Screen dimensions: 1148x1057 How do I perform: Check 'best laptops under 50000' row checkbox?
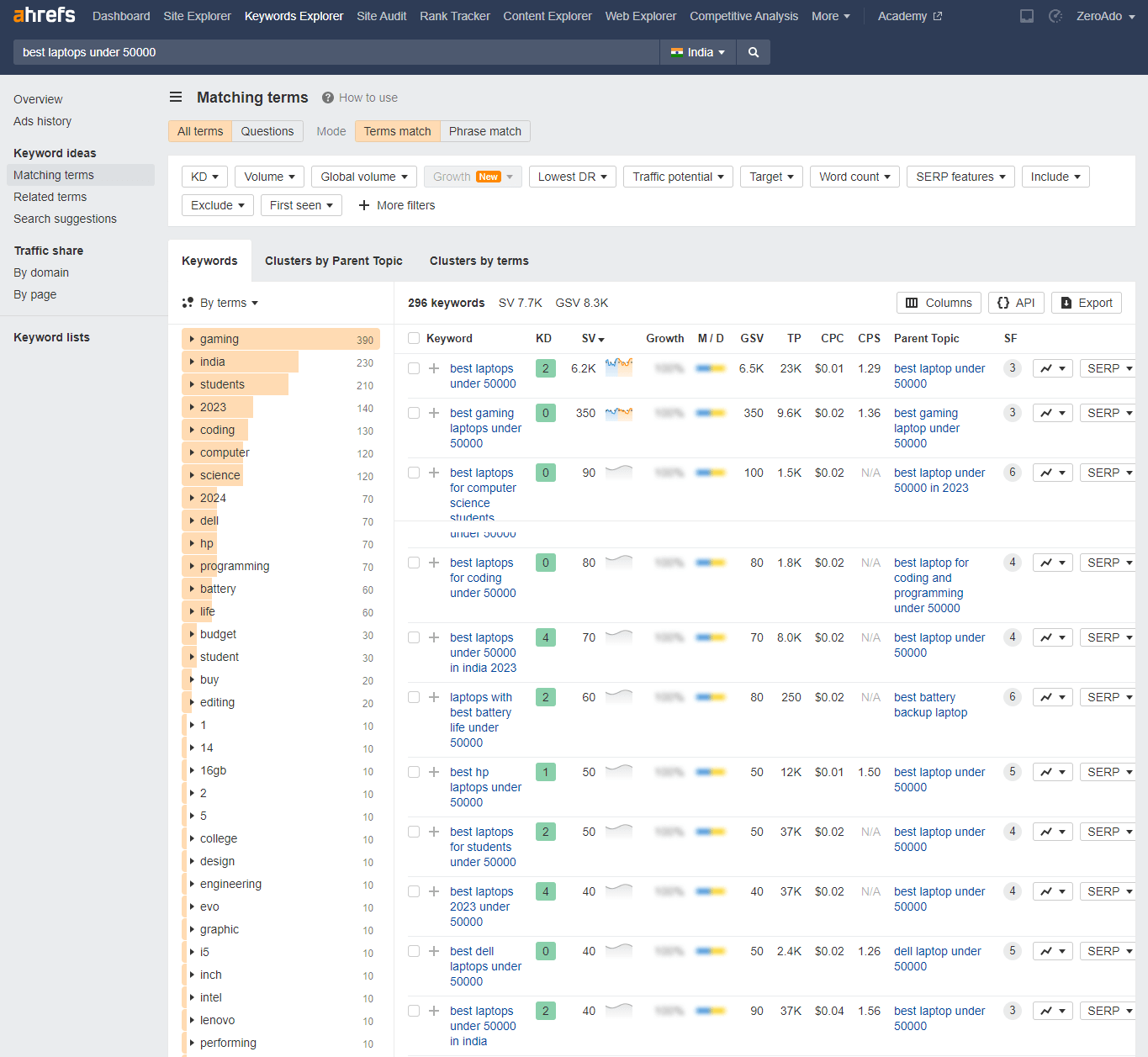[x=414, y=368]
